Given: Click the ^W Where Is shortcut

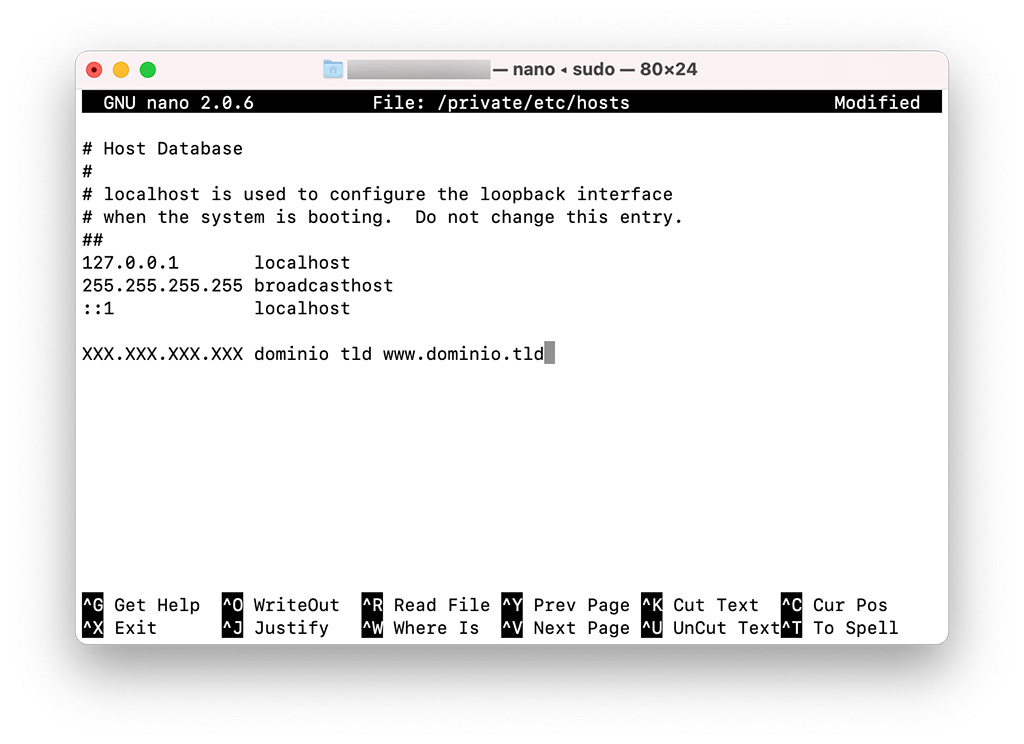Looking at the screenshot, I should [421, 628].
